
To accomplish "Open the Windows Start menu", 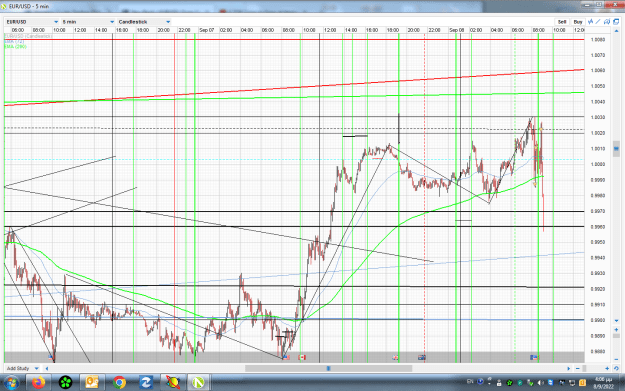I will click(x=11, y=383).
